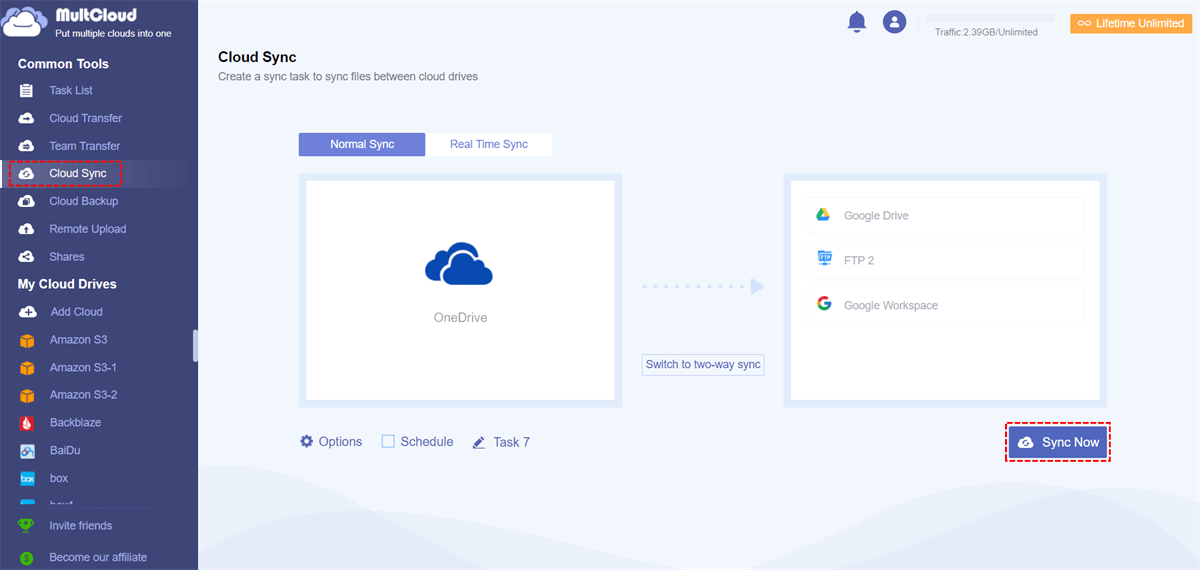The height and width of the screenshot is (570, 1200).
Task: Click the Common Tools section heading
Action: coord(63,64)
